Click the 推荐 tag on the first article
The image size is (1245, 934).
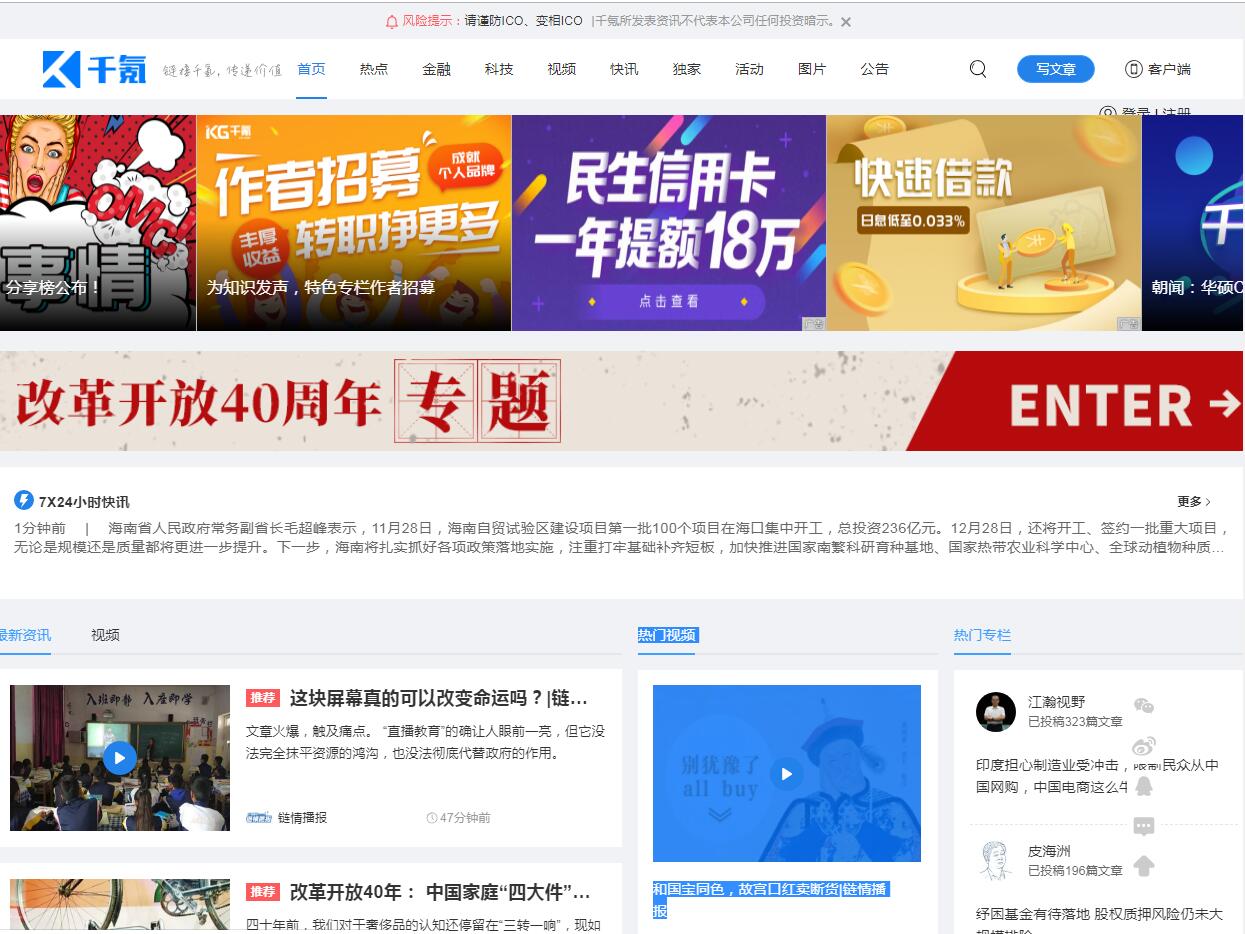pos(263,698)
